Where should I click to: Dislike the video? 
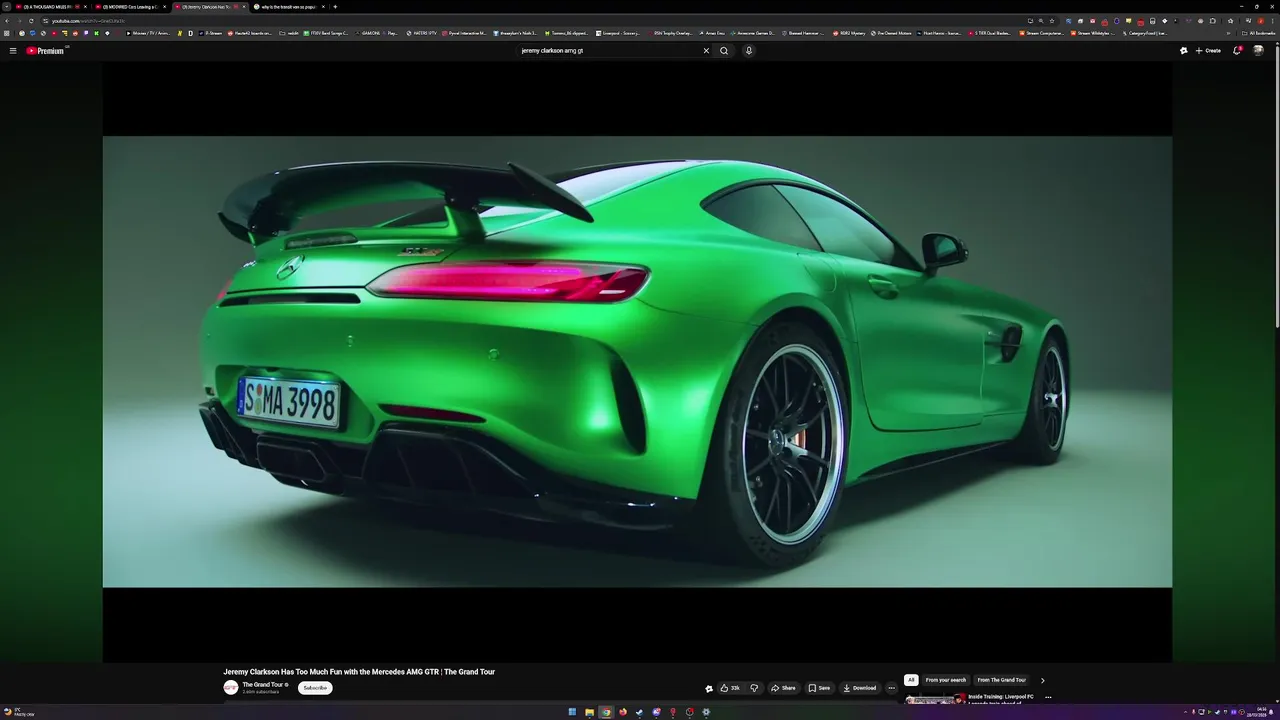754,688
